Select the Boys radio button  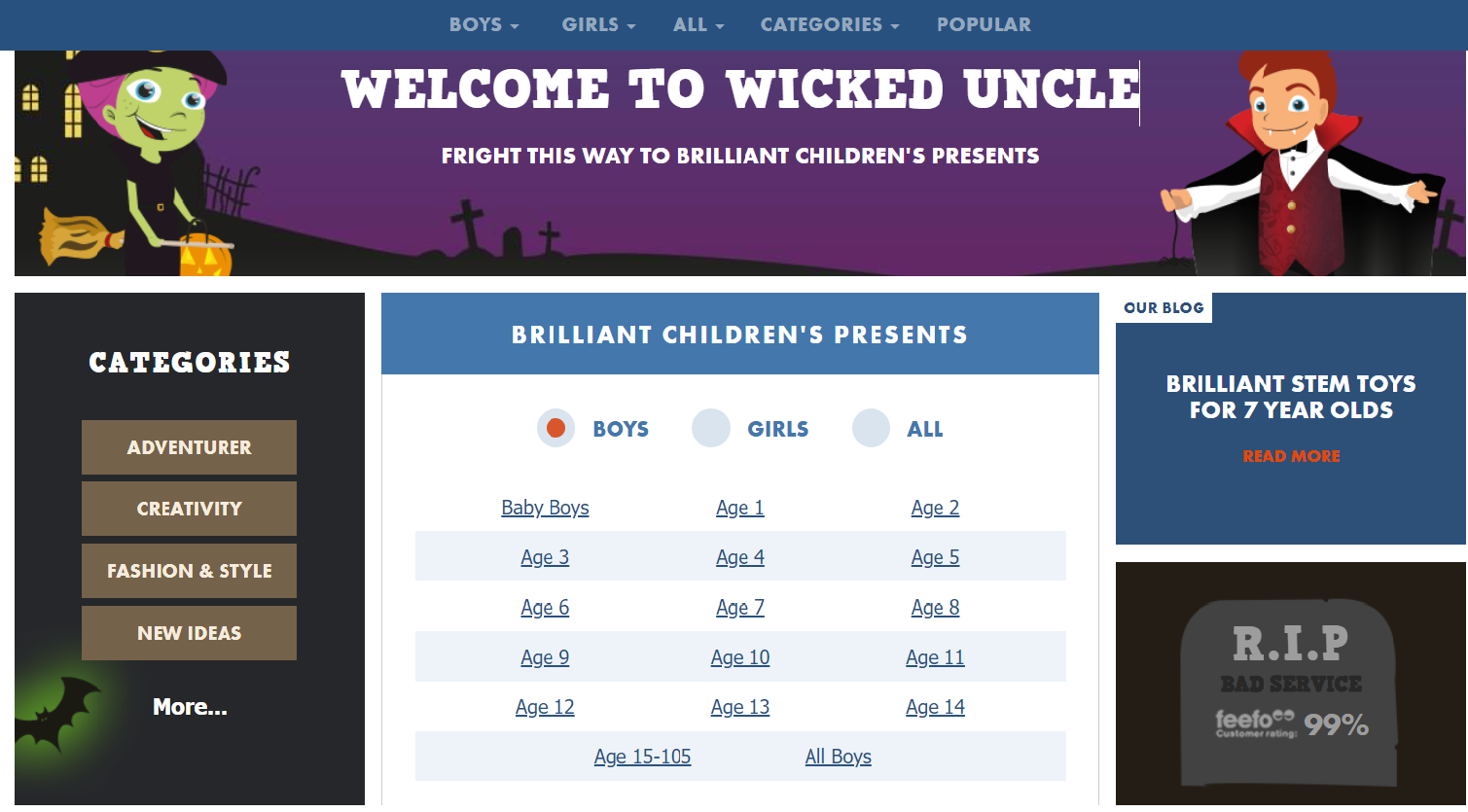(x=555, y=429)
